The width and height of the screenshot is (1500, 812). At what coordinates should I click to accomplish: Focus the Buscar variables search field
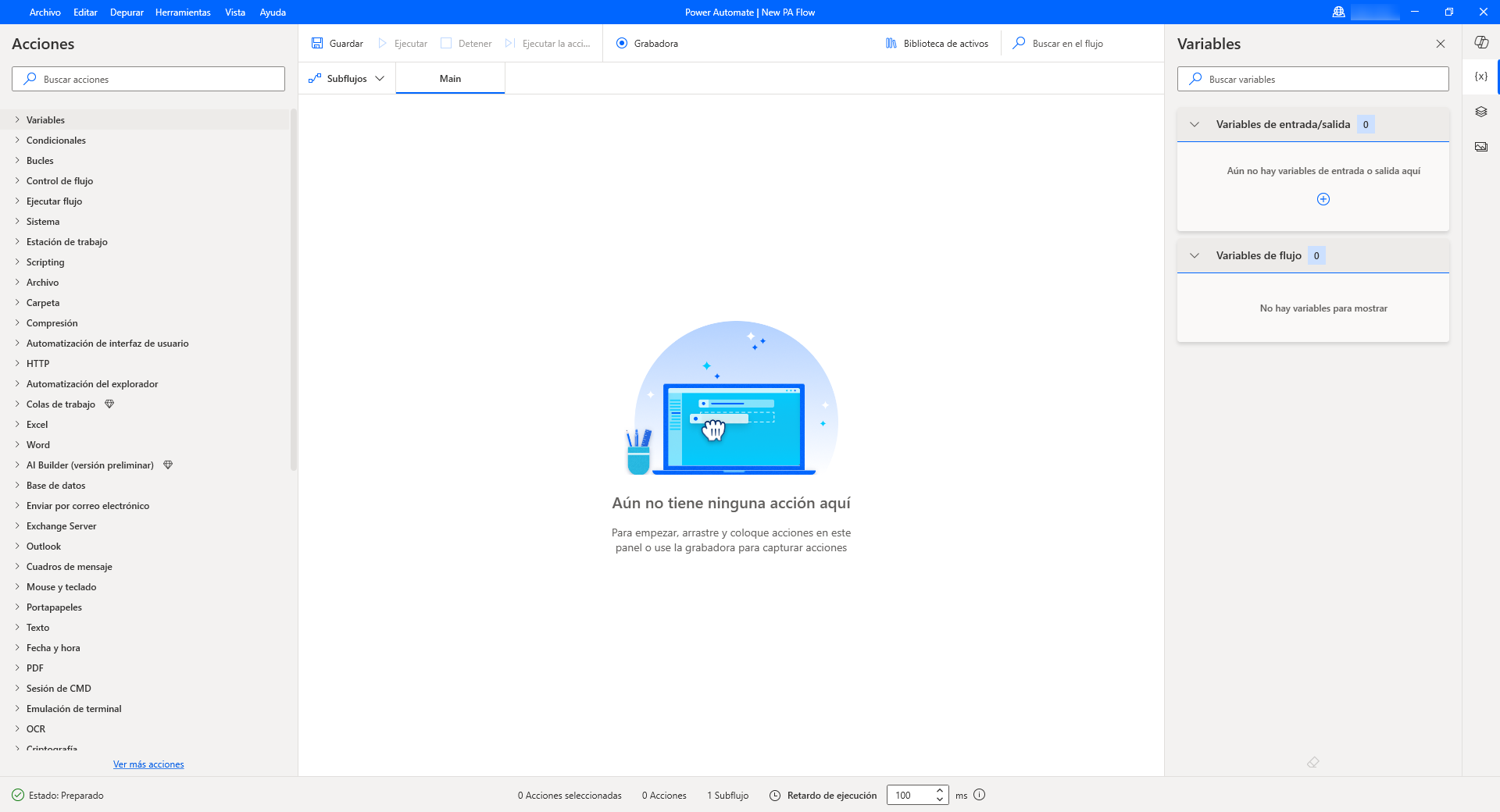tap(1313, 79)
